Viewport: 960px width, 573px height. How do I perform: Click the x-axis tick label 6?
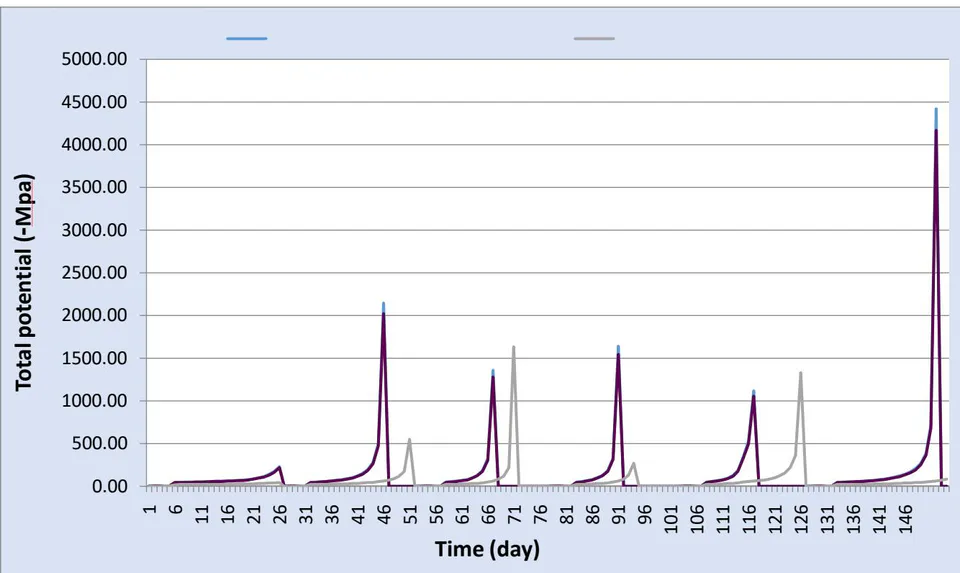click(x=176, y=508)
